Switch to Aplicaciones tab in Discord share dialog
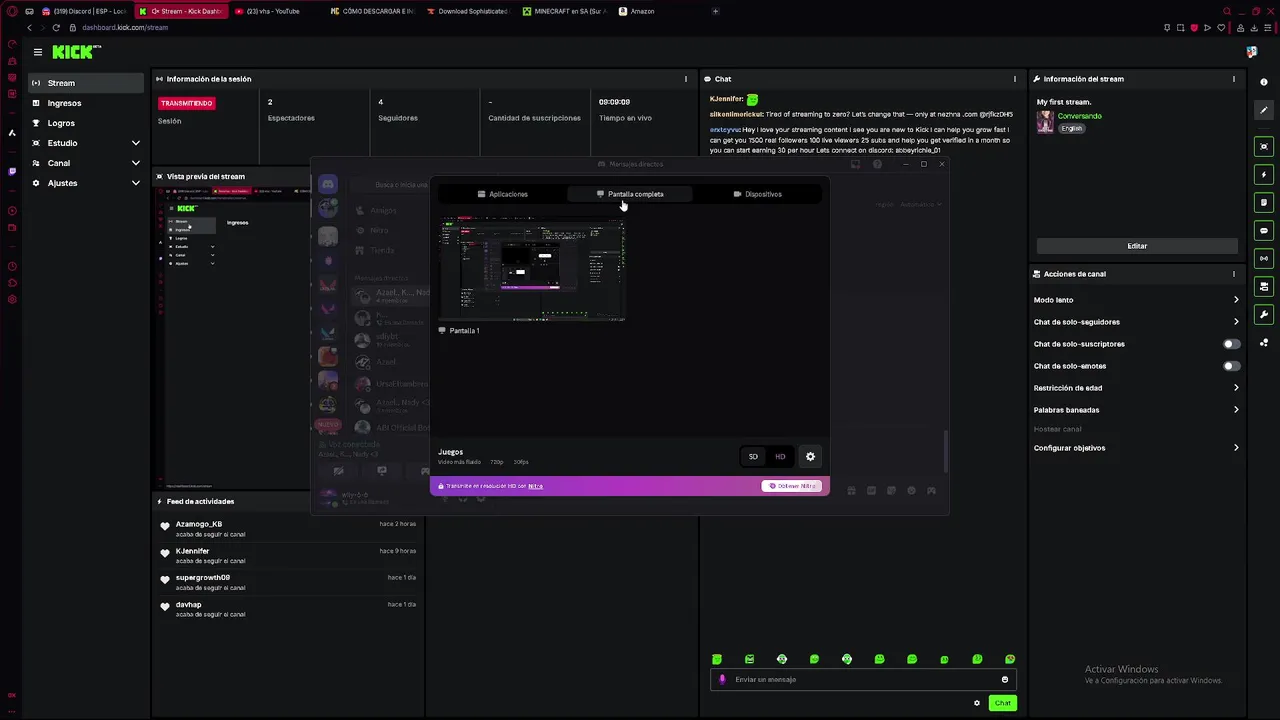The width and height of the screenshot is (1280, 720). coord(503,194)
